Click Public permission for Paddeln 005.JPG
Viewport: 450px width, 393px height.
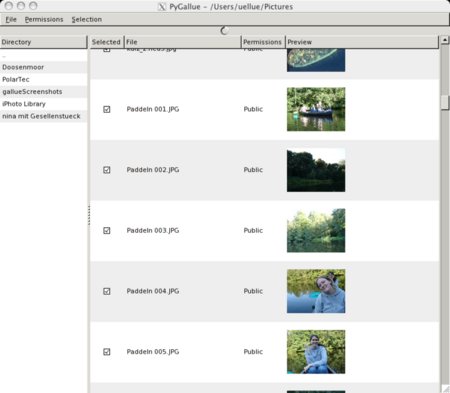tap(253, 352)
